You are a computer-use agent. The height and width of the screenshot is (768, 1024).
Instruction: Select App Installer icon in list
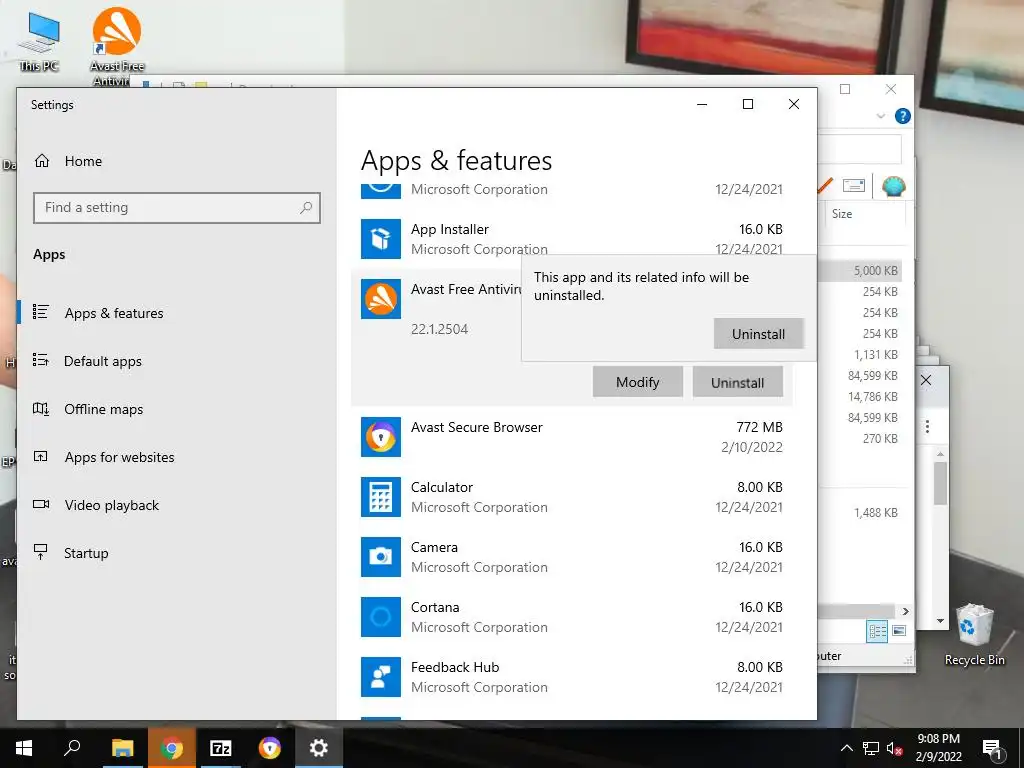pyautogui.click(x=381, y=239)
